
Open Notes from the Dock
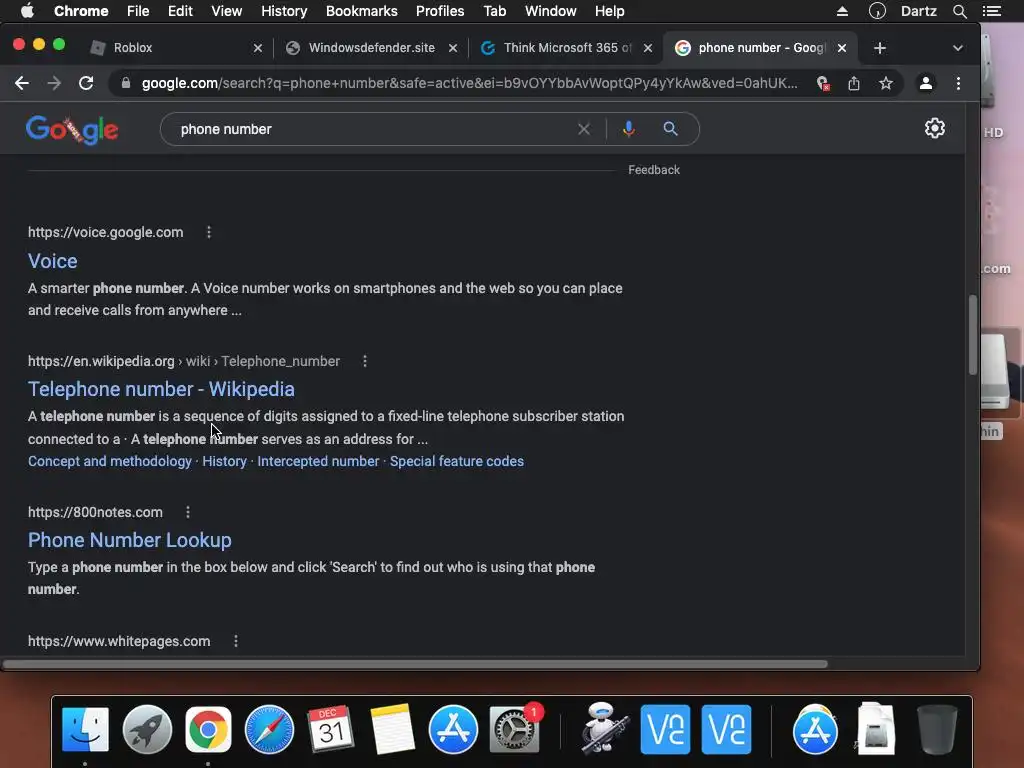[392, 729]
